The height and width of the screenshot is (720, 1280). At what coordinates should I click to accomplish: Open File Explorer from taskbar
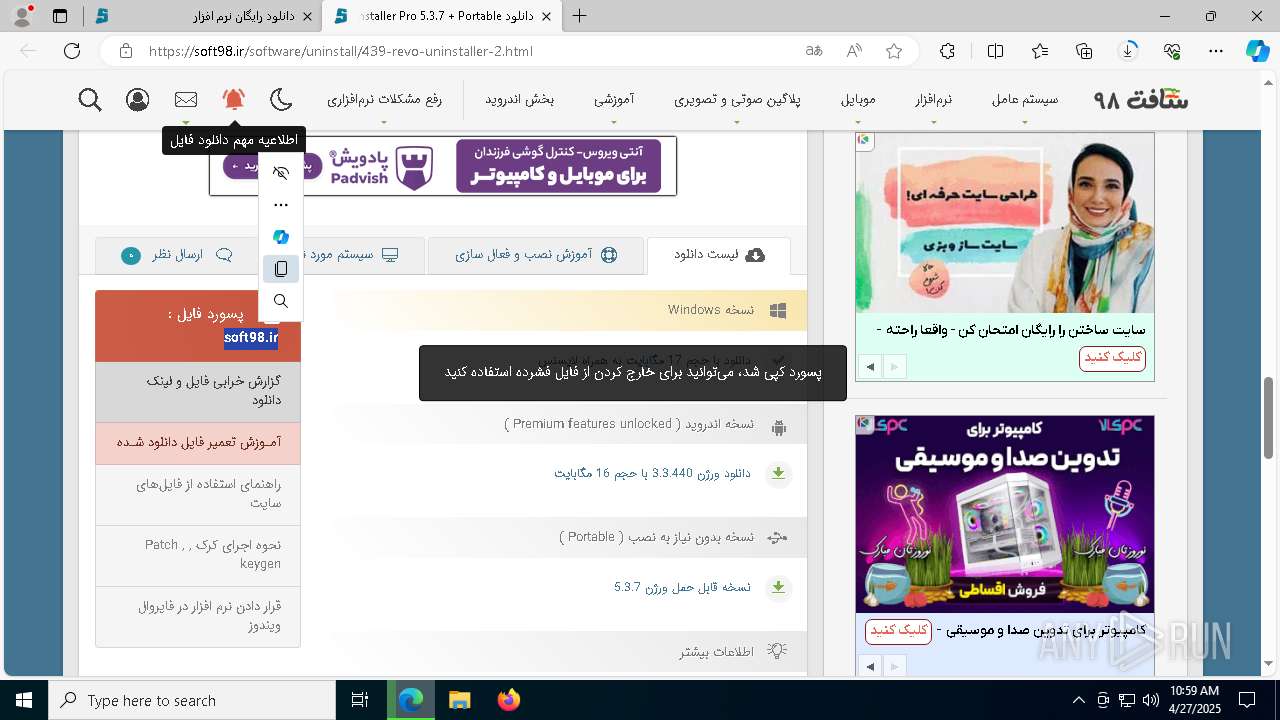(x=460, y=700)
